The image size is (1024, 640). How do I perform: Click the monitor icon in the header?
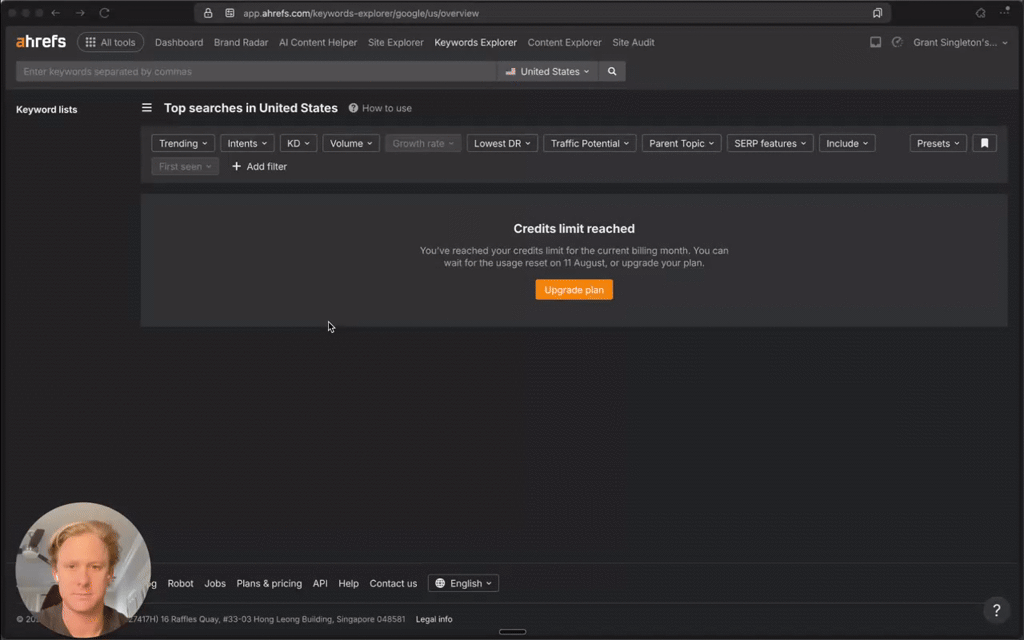tap(875, 42)
